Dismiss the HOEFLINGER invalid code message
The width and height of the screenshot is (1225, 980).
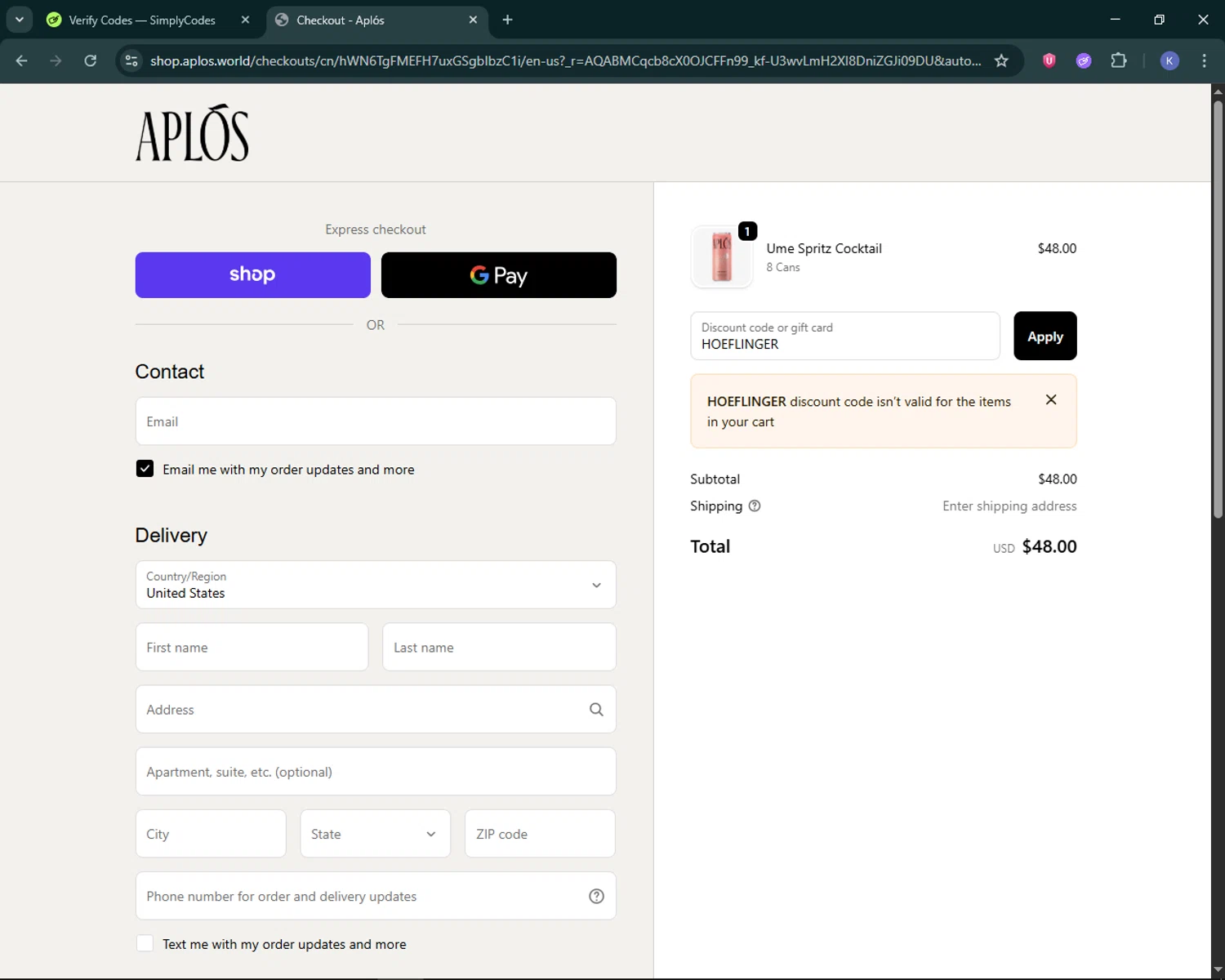click(1051, 399)
